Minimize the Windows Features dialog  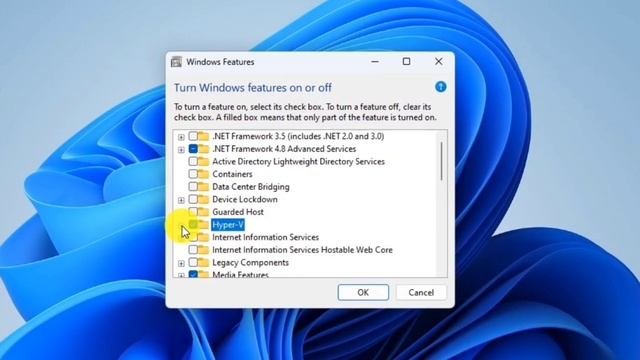(375, 62)
